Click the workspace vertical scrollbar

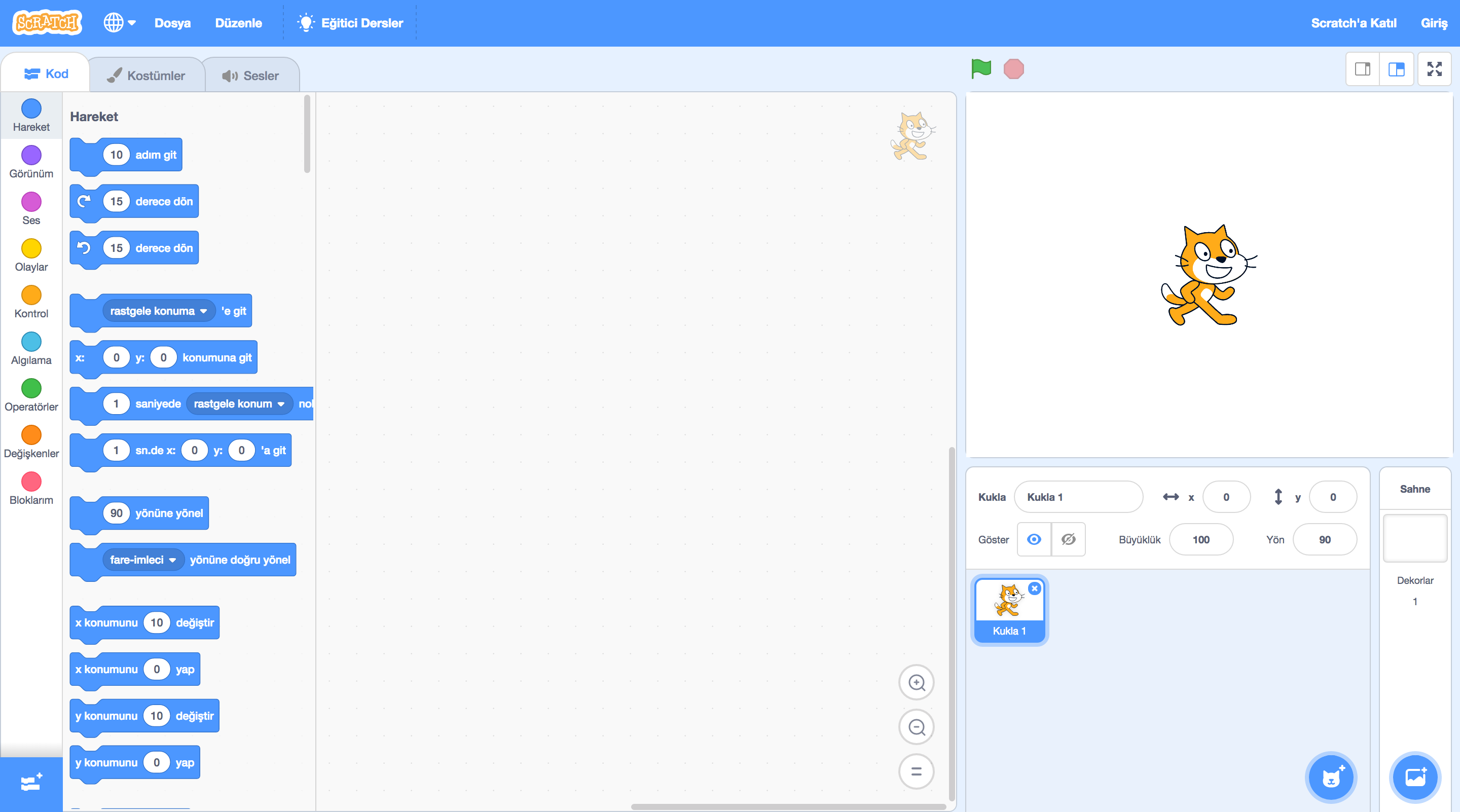tap(952, 623)
